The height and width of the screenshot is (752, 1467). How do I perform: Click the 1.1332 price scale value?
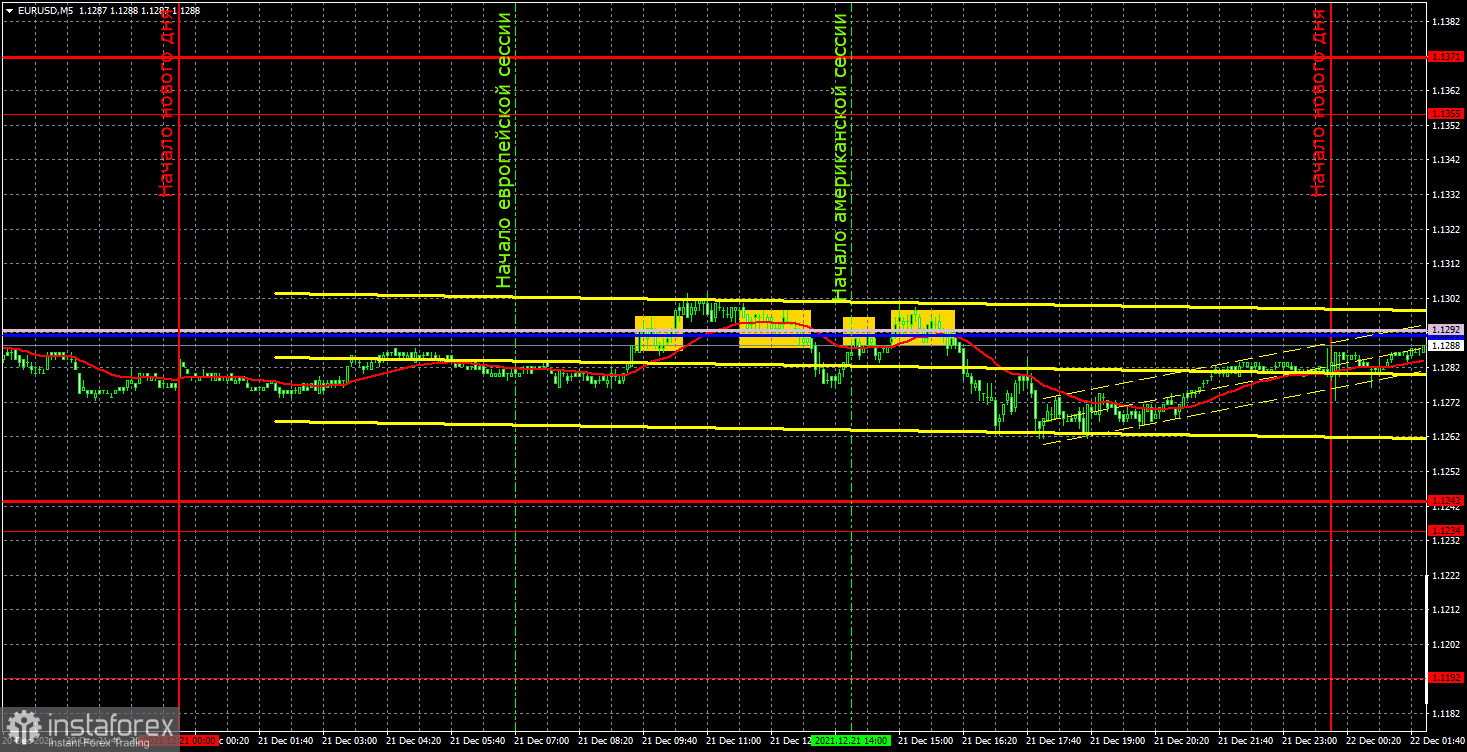[x=1446, y=195]
